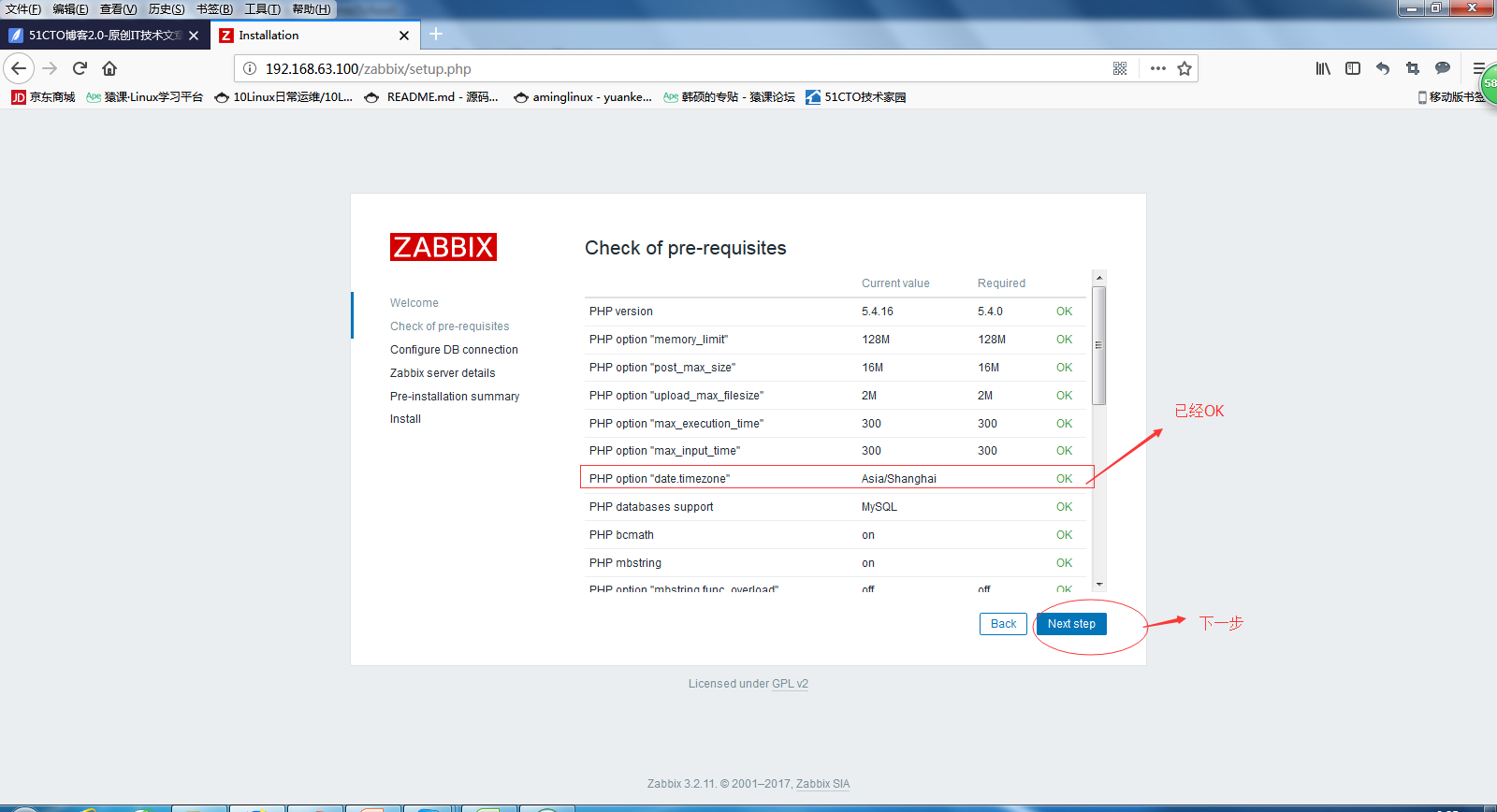1497x812 pixels.
Task: Select Welcome step in sidebar
Action: pyautogui.click(x=414, y=303)
